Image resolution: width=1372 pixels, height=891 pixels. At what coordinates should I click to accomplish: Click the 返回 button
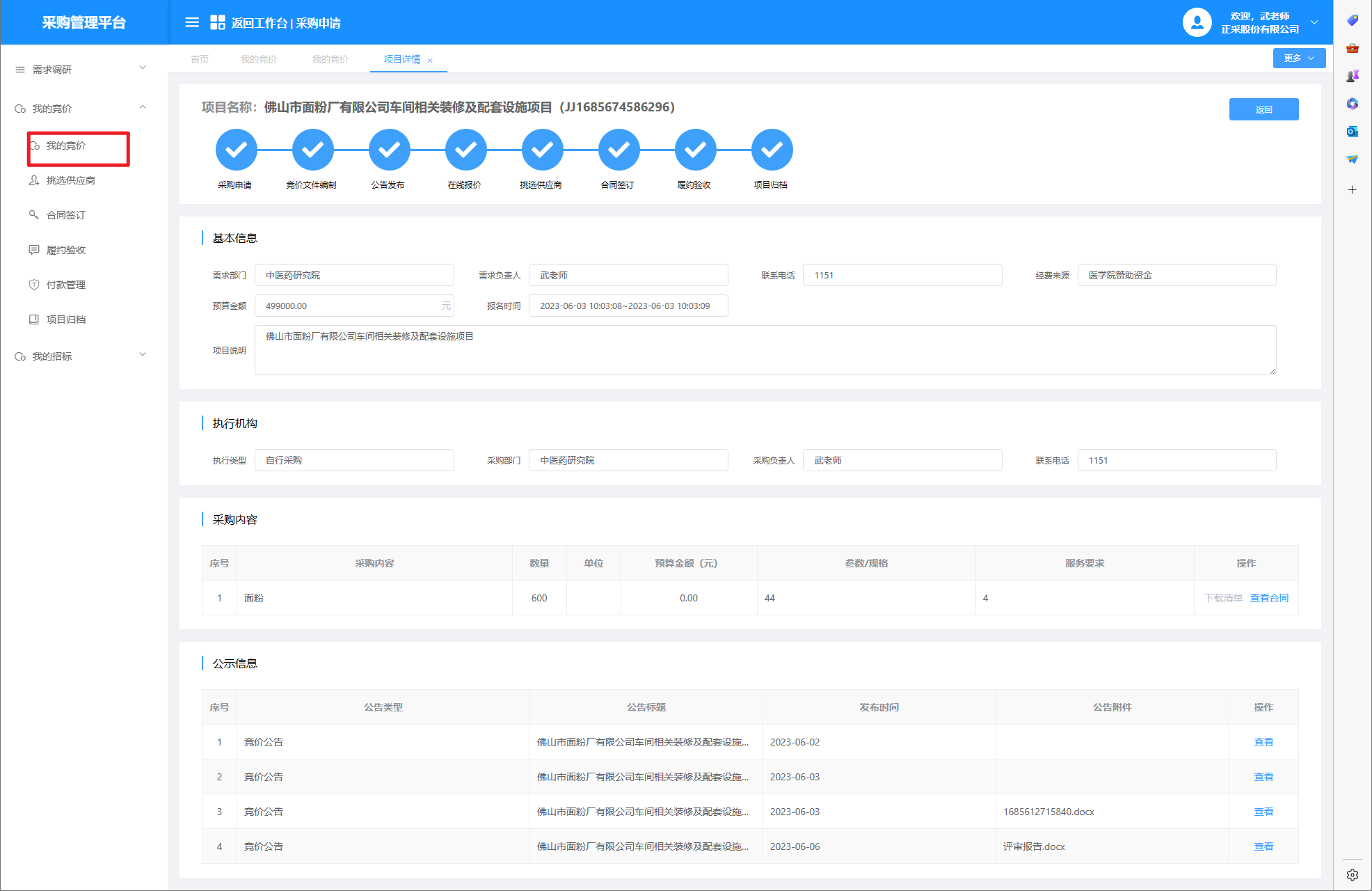[1263, 109]
